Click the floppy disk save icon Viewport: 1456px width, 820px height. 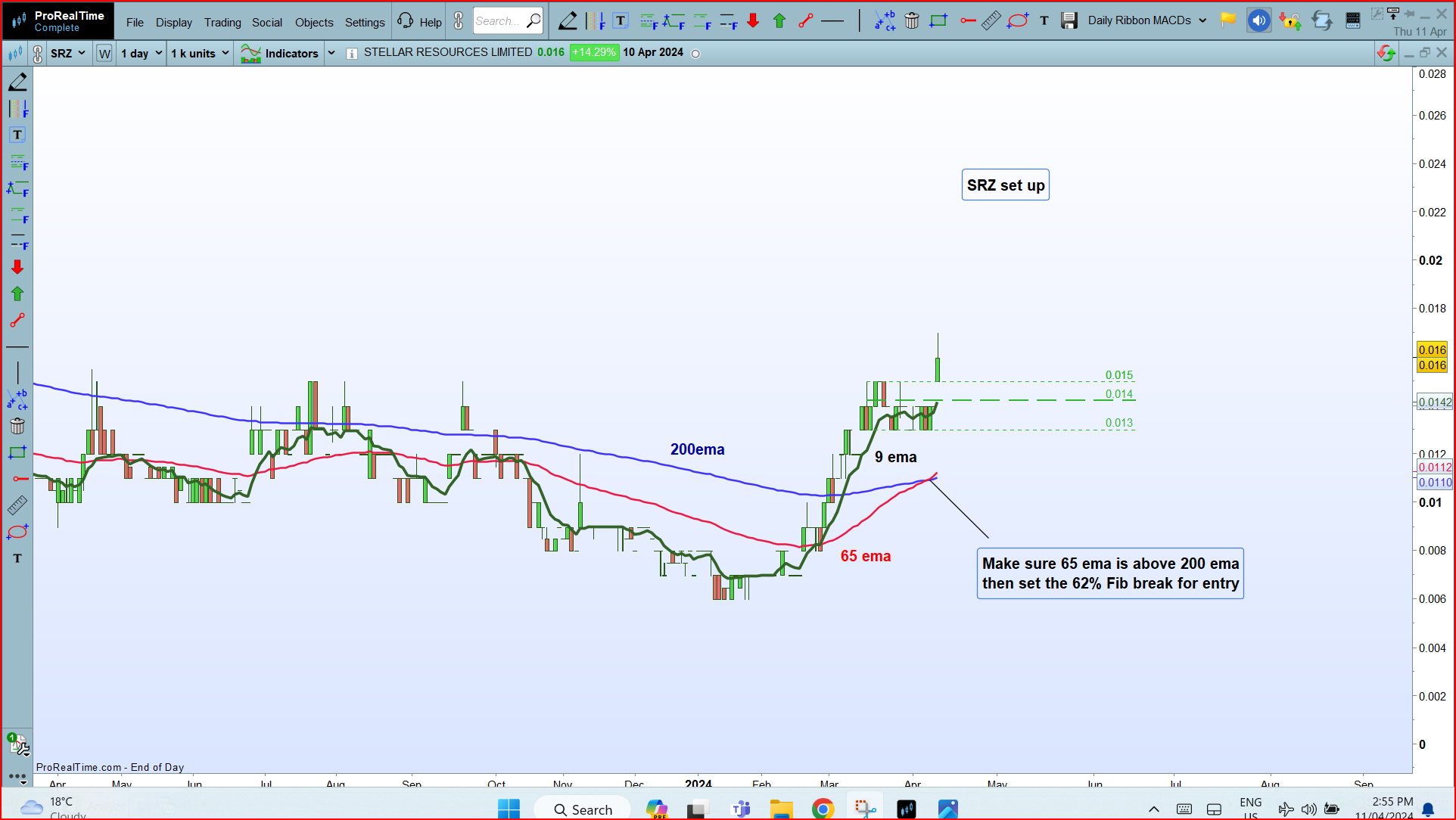point(1069,21)
